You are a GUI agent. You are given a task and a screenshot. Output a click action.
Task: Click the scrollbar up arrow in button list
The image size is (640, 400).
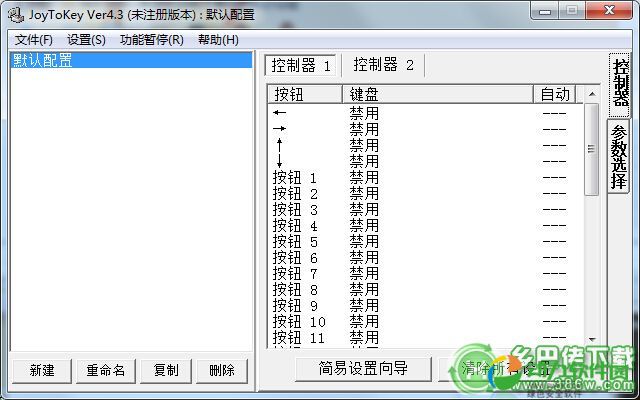(591, 94)
